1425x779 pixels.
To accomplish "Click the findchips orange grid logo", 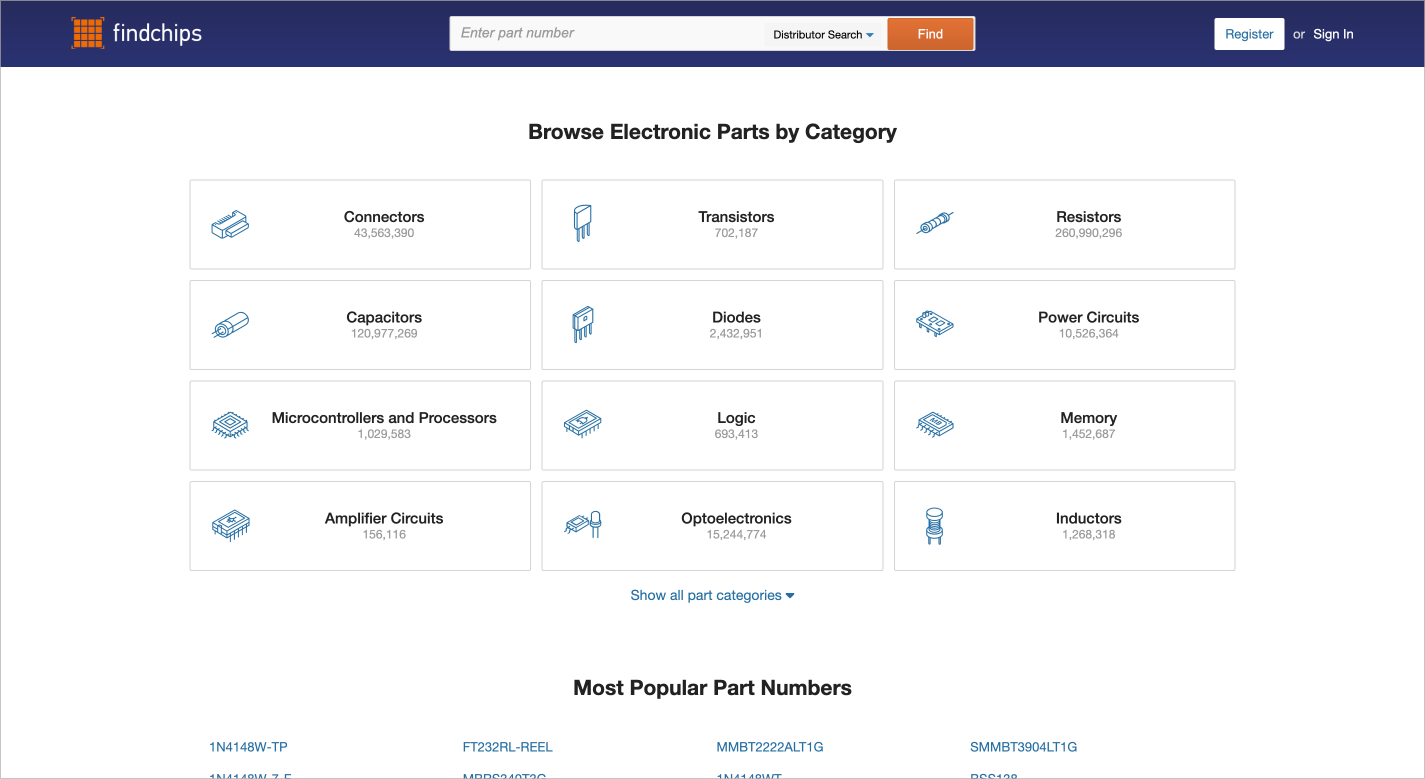I will (x=88, y=33).
